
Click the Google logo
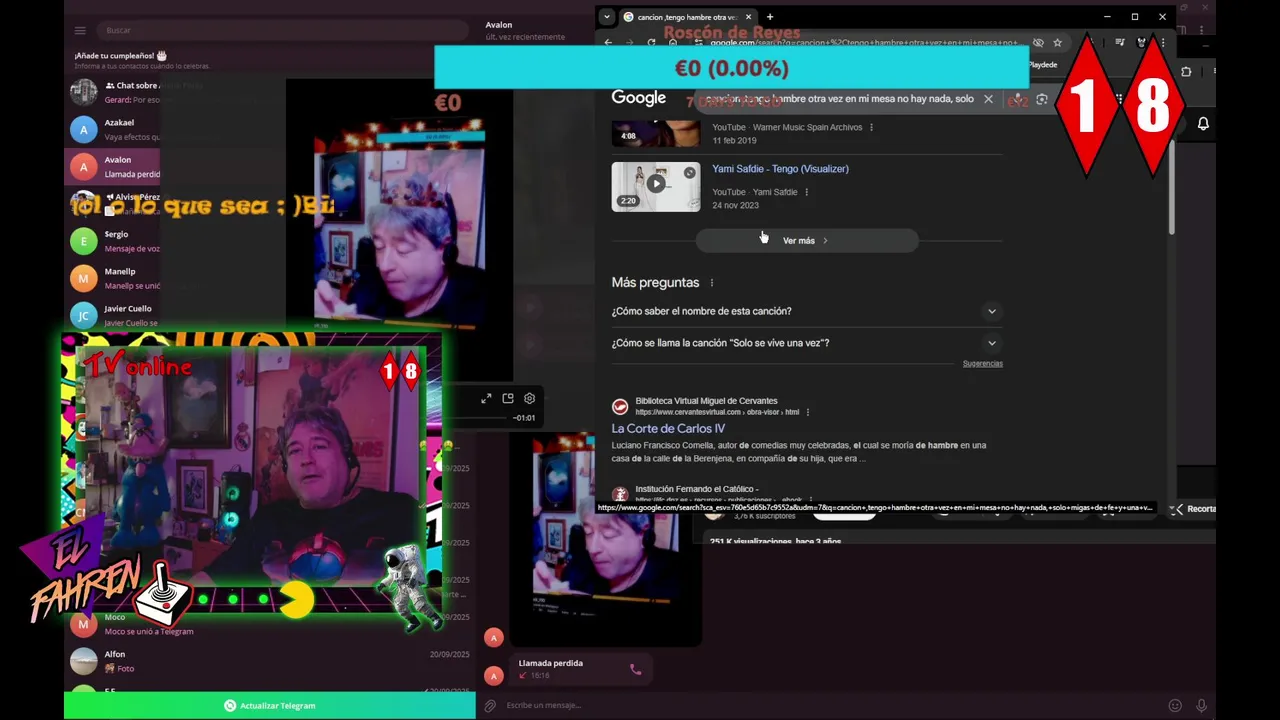coord(639,98)
